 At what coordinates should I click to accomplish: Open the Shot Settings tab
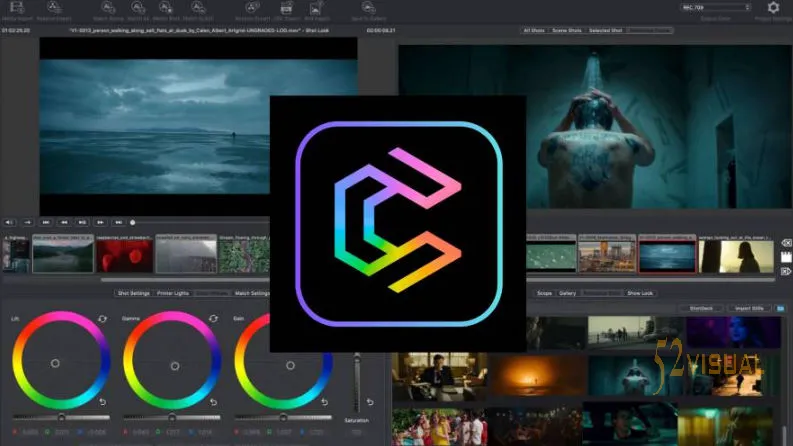tap(134, 293)
